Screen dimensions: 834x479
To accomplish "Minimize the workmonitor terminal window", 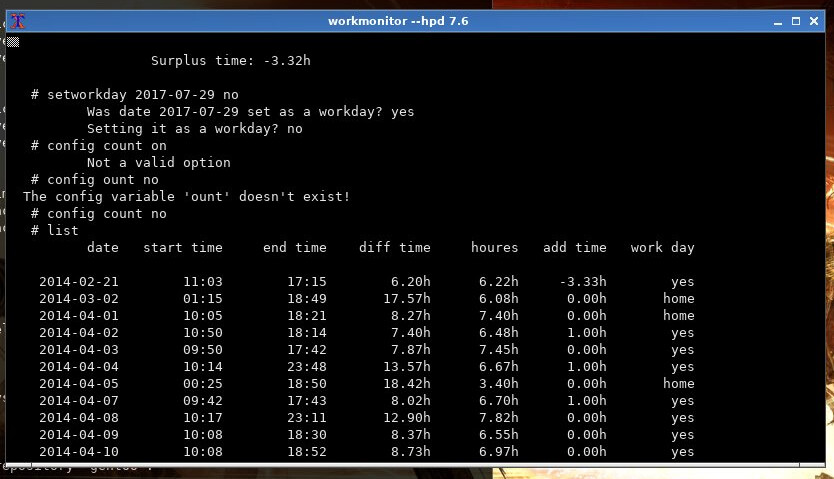I will [776, 21].
